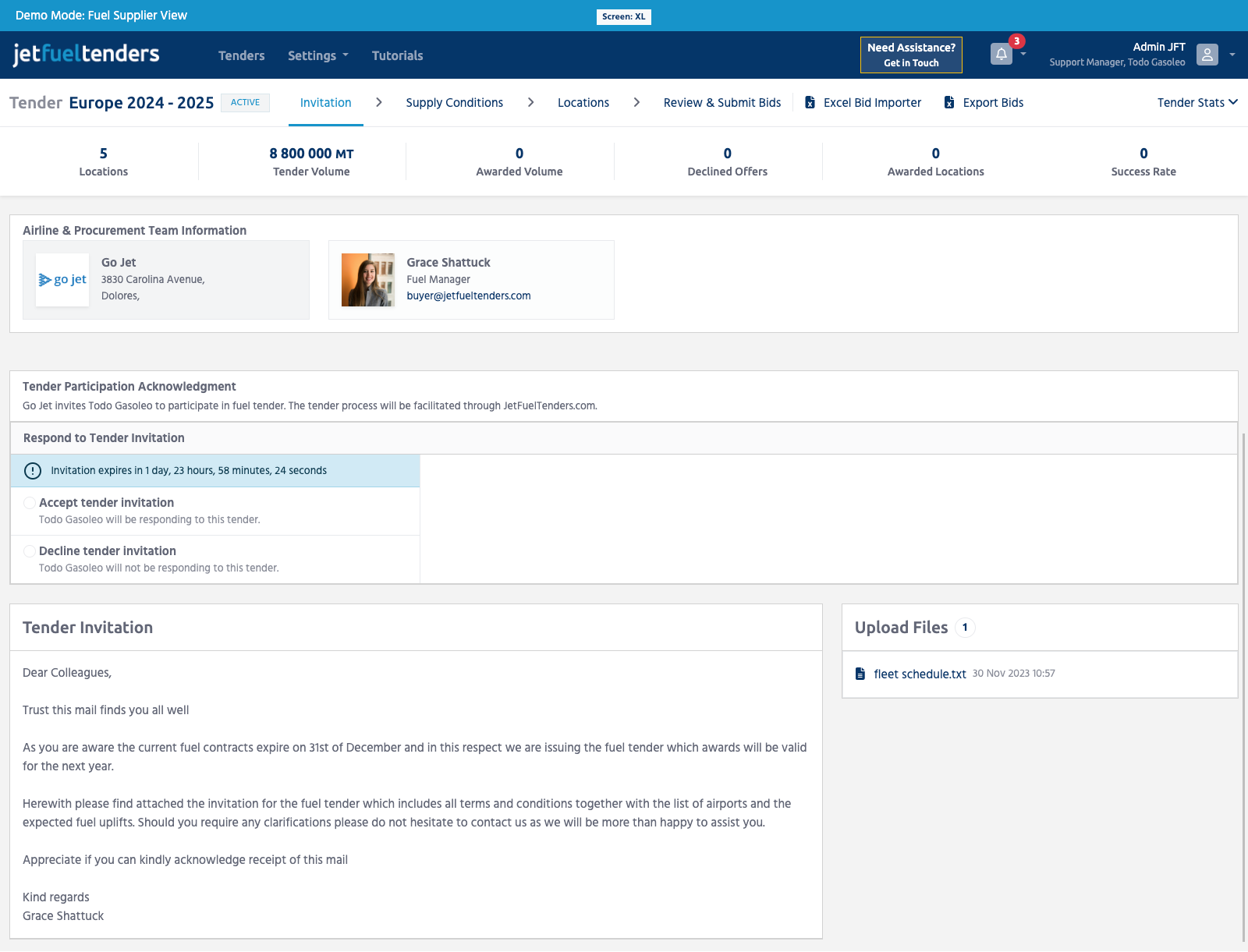Click the Need Assistance Get in Touch button

point(910,55)
